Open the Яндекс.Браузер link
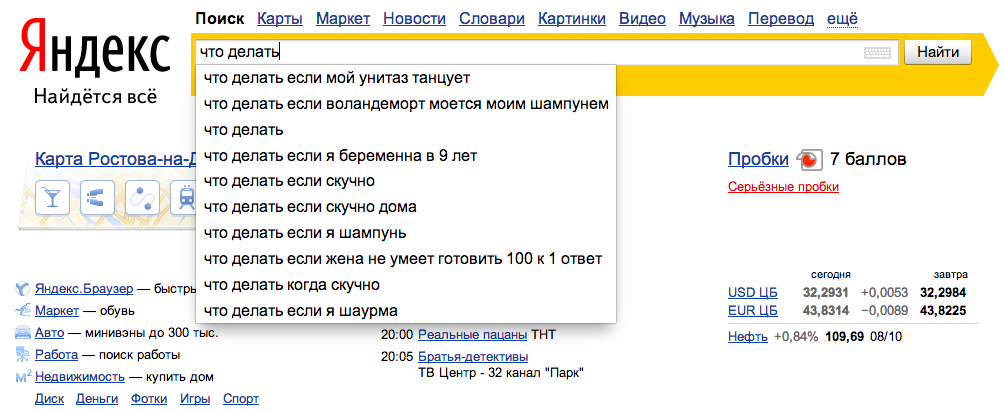1005x412 pixels. click(84, 289)
